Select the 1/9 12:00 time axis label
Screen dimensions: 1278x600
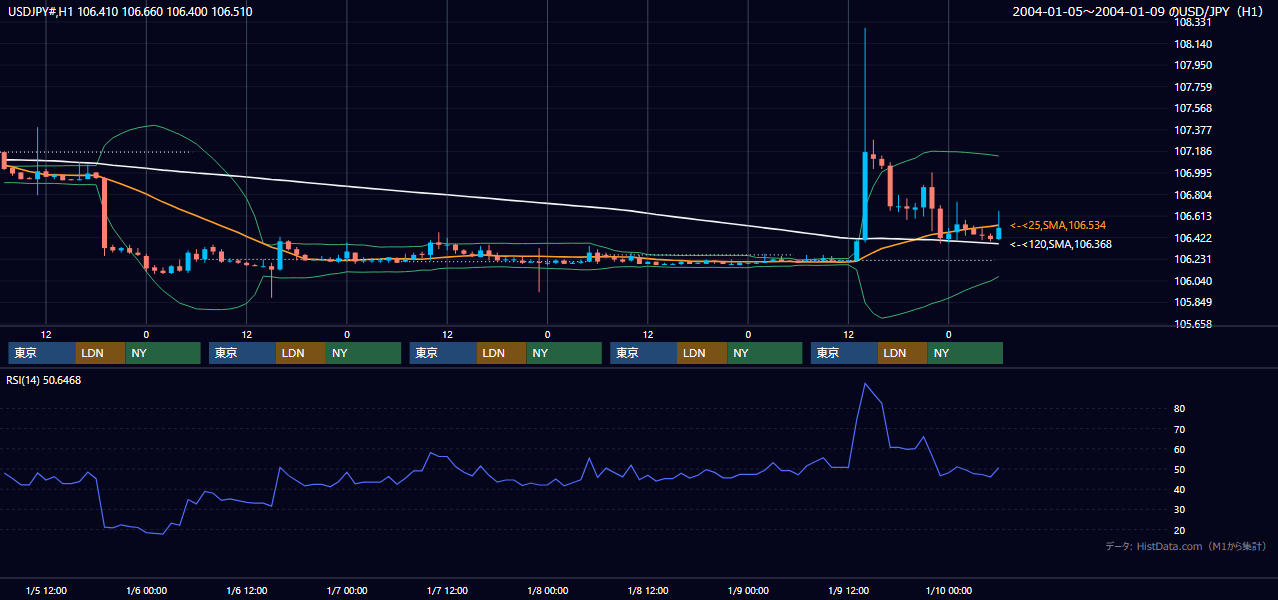(848, 591)
